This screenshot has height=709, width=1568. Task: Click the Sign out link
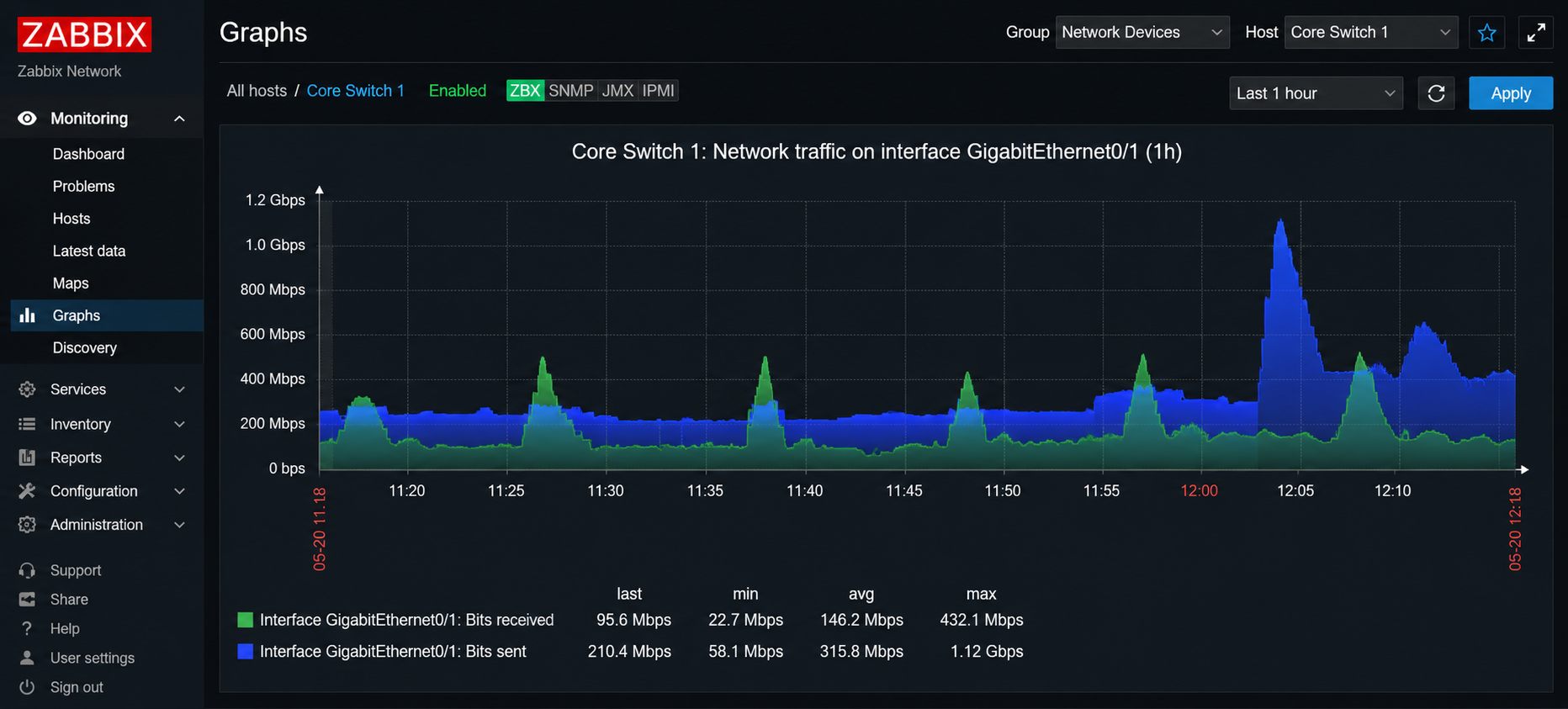click(x=77, y=687)
